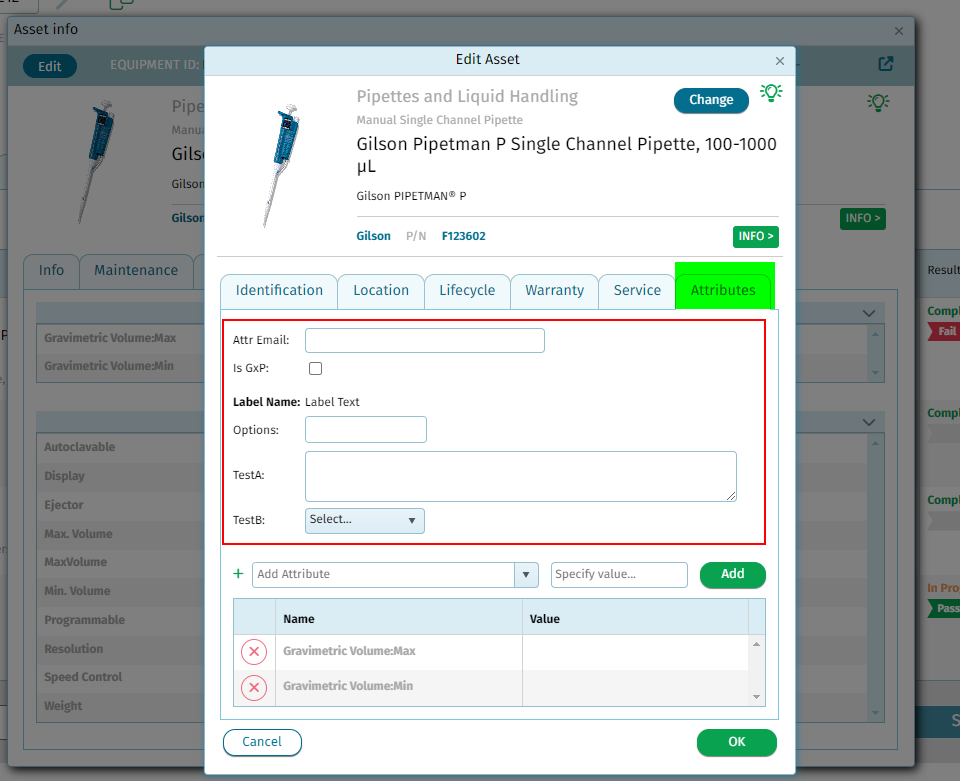Click the Add button for attributes
Image resolution: width=960 pixels, height=781 pixels.
coord(732,575)
